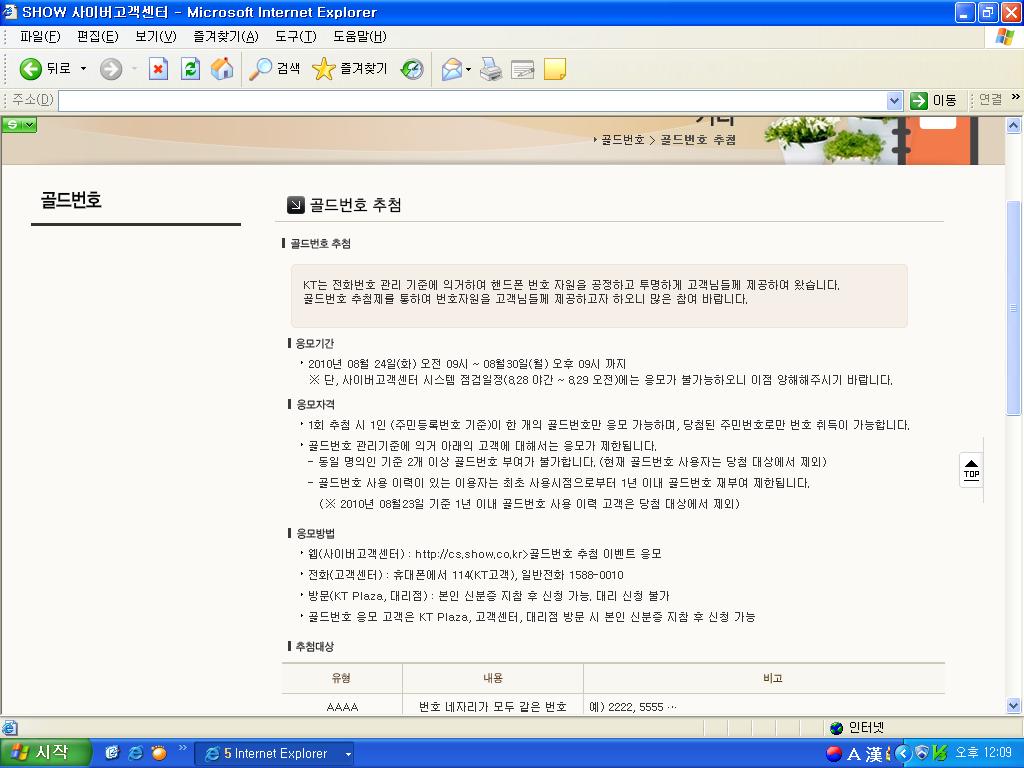
Task: Click the show desktop quick launch icon
Action: click(x=112, y=753)
